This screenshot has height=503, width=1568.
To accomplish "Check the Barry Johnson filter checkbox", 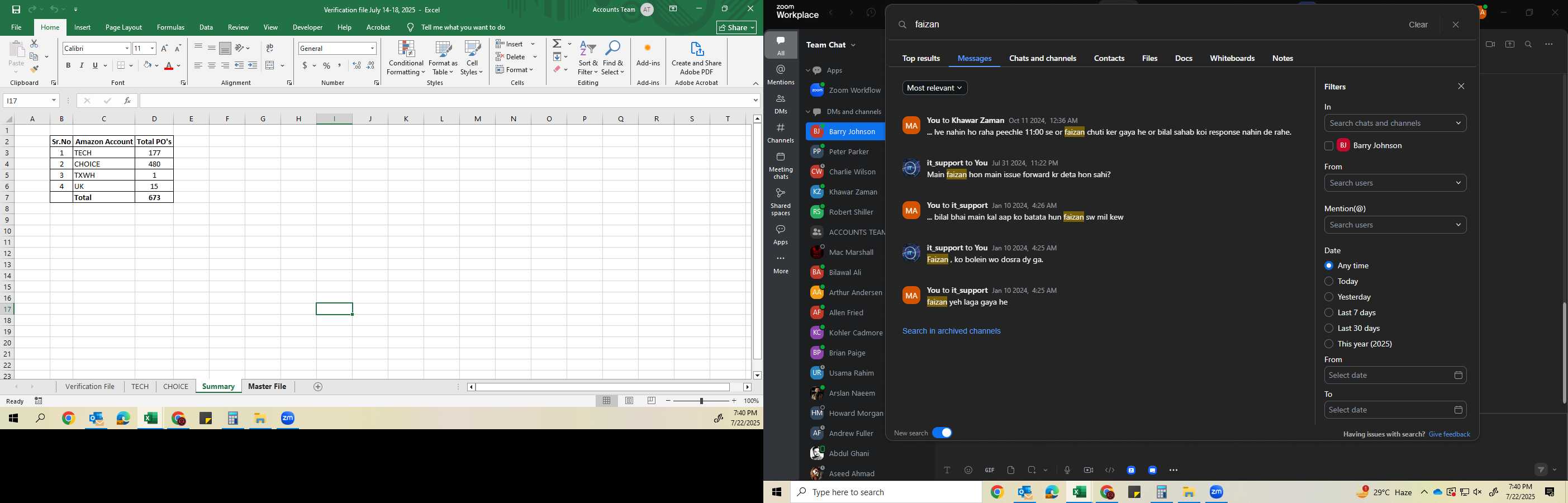I will coord(1328,146).
